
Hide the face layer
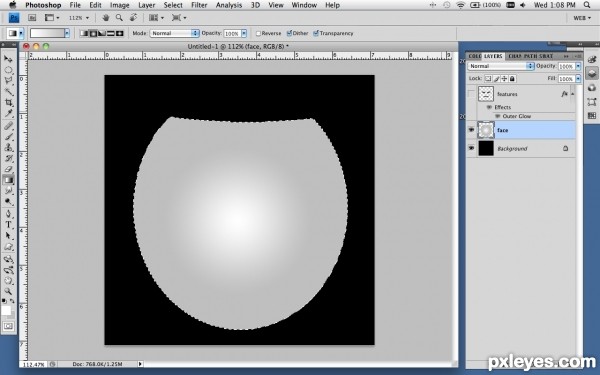[x=471, y=130]
